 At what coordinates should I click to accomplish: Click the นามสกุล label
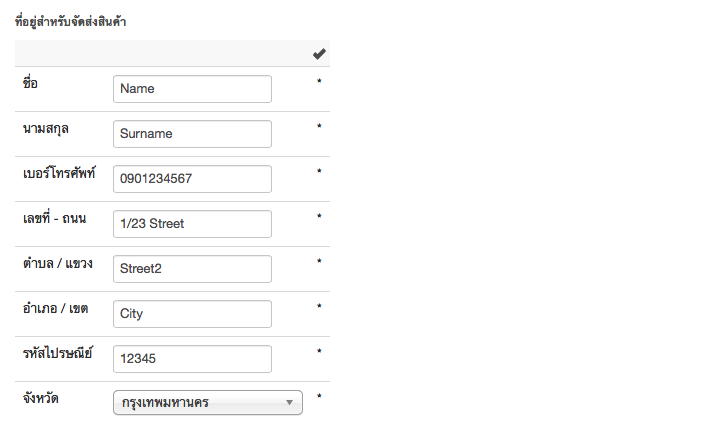pos(46,129)
